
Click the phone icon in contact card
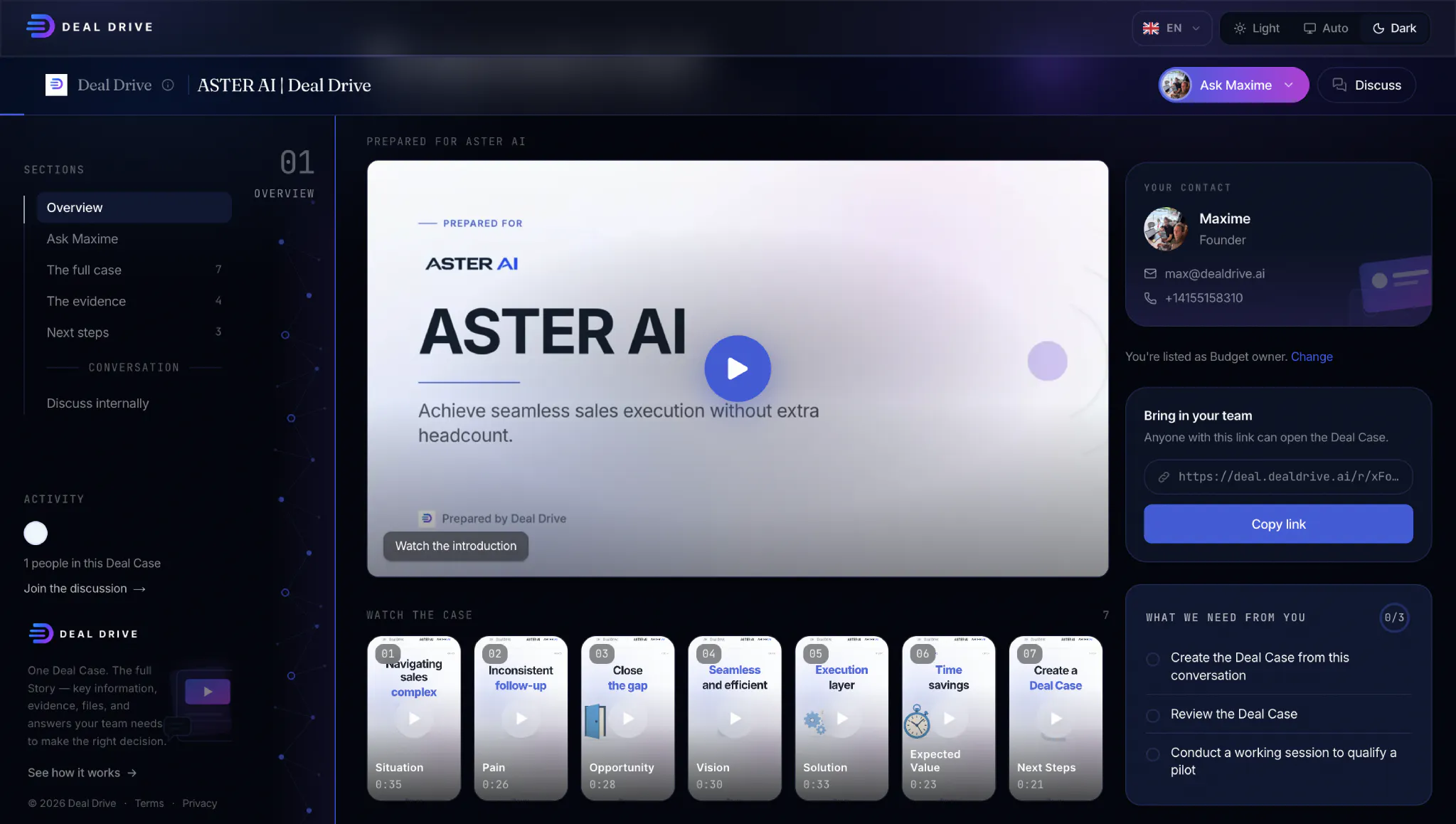coord(1150,298)
